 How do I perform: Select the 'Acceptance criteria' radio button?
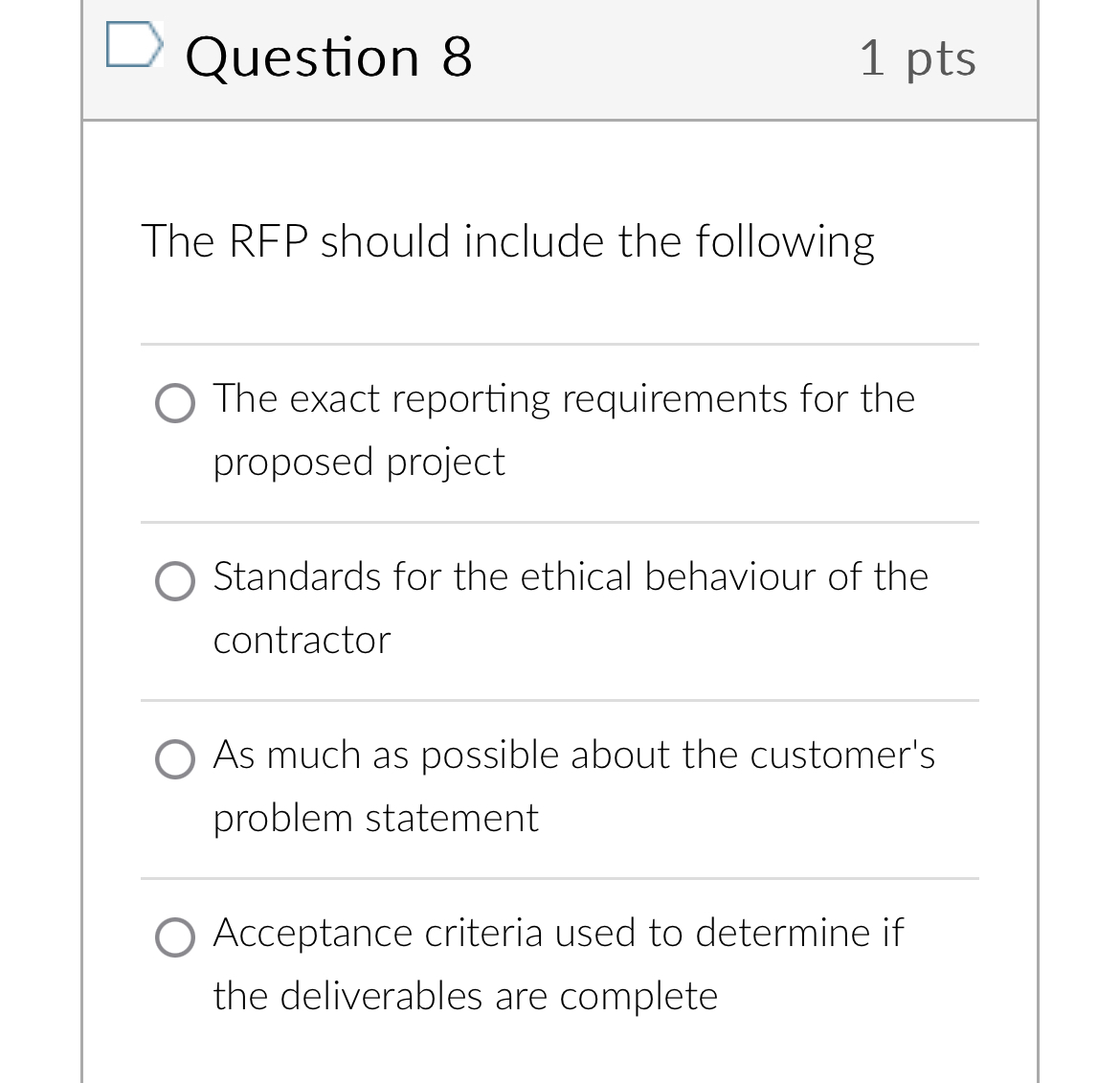[176, 937]
